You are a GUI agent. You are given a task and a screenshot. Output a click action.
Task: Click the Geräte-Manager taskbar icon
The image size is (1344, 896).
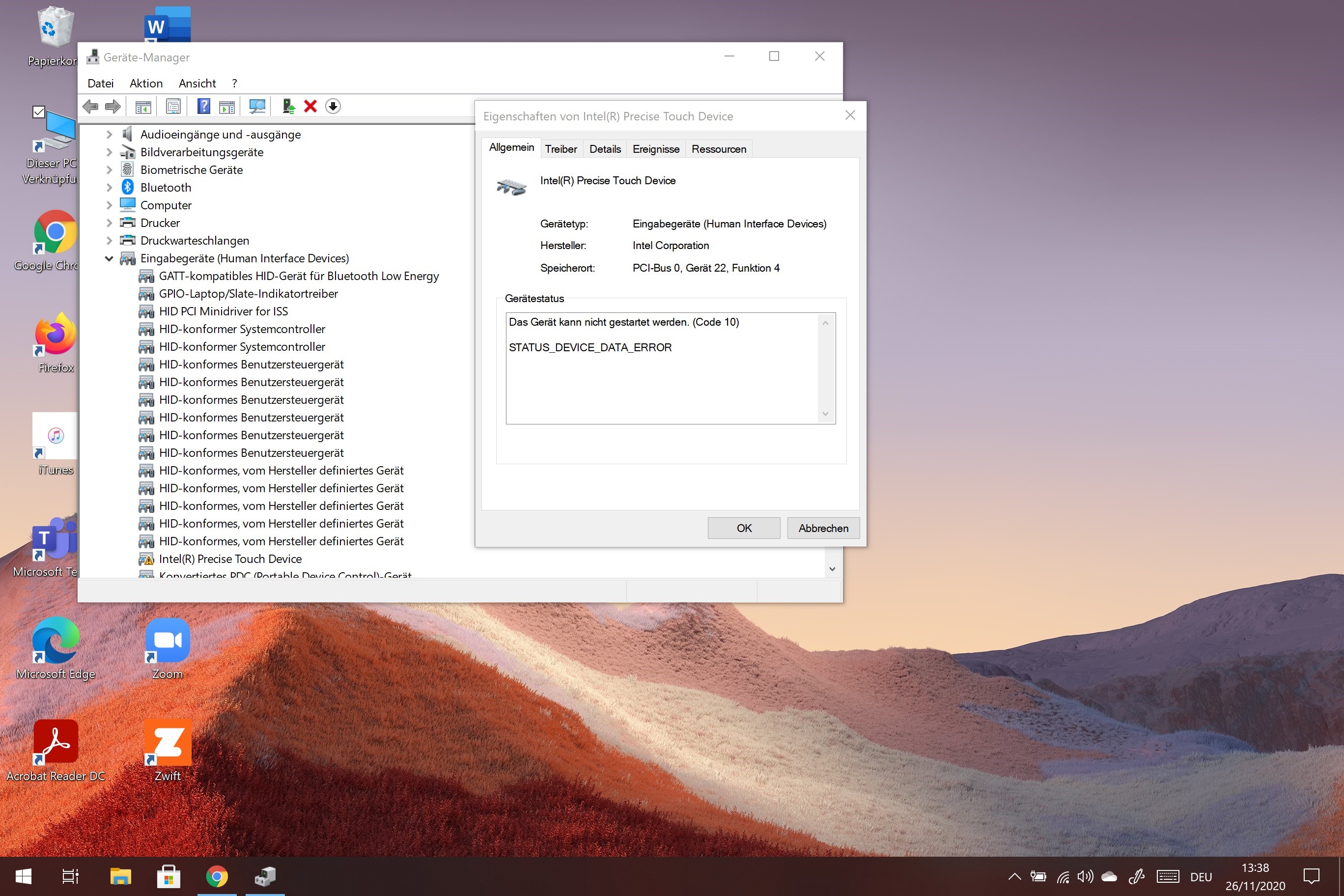pos(265,876)
